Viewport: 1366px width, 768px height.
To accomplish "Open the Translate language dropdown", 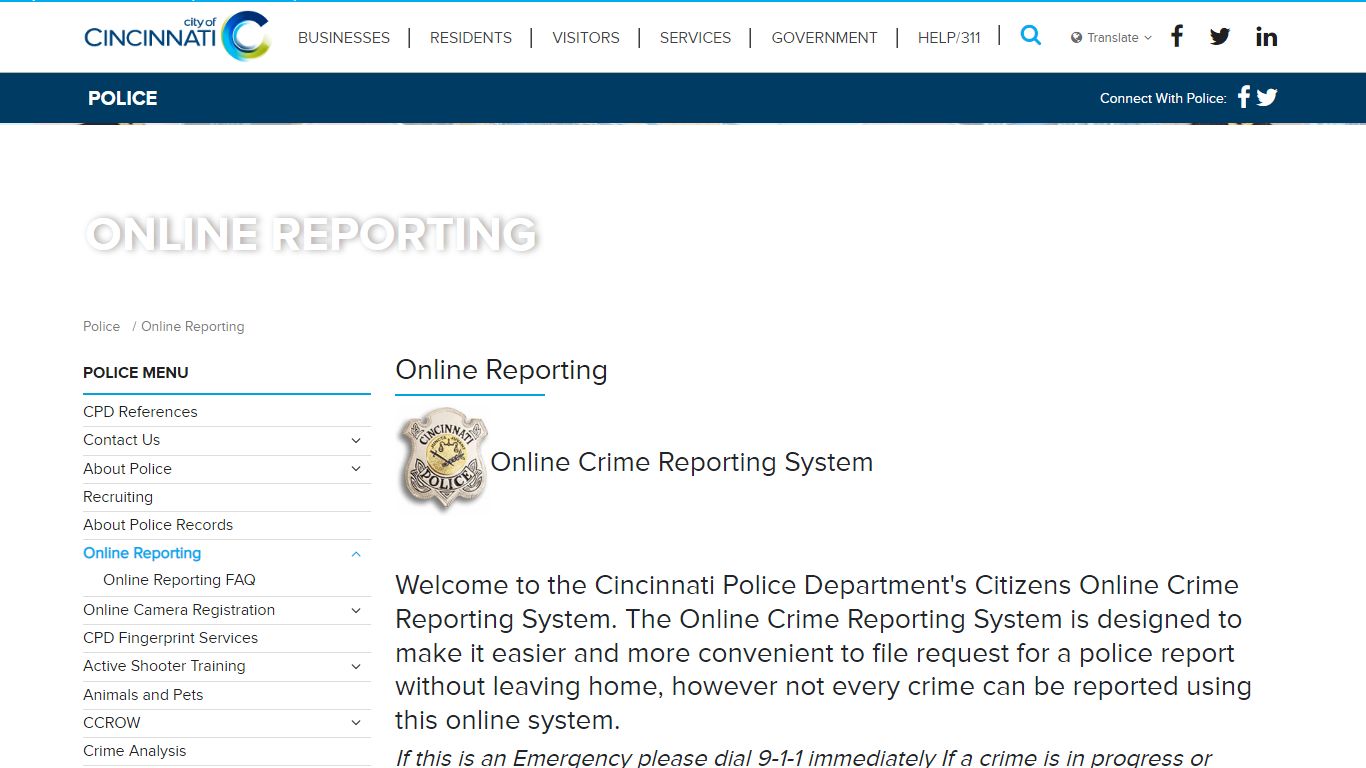I will [1111, 37].
